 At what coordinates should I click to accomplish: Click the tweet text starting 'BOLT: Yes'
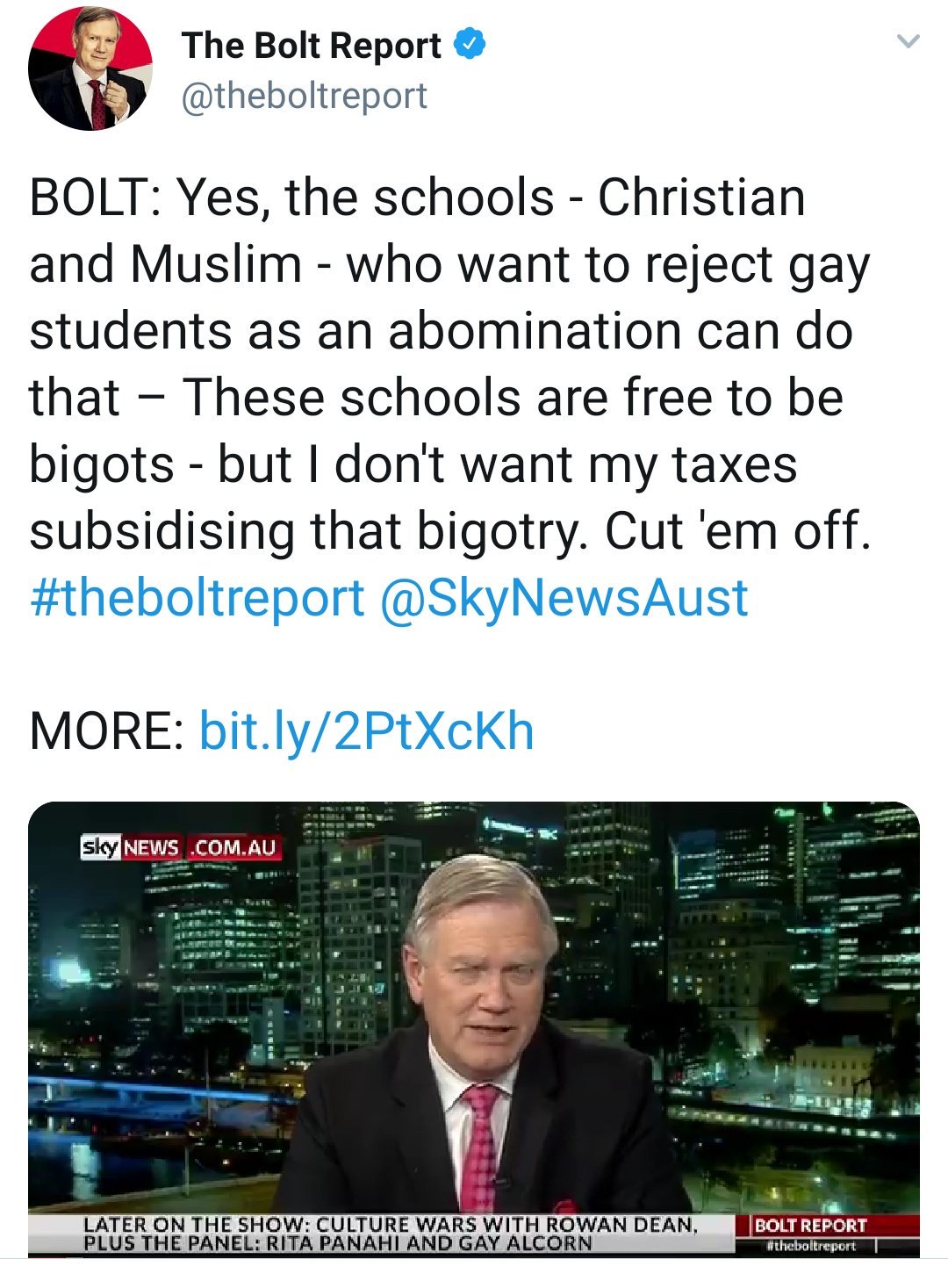tap(450, 364)
